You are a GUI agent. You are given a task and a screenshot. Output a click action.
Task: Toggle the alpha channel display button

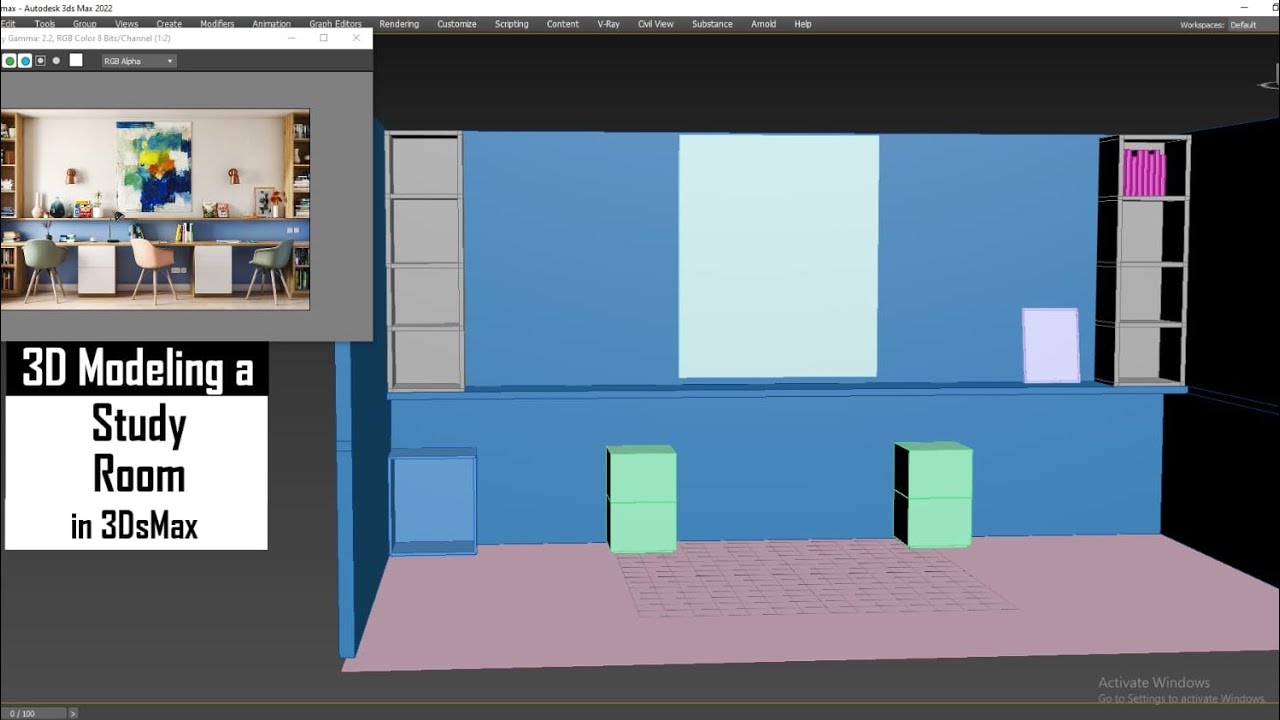(x=41, y=61)
